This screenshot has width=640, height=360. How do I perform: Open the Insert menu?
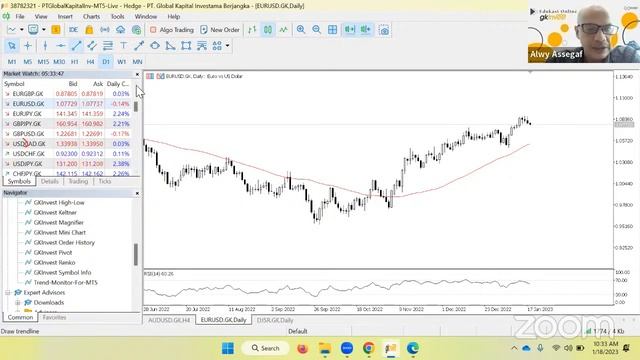(65, 17)
